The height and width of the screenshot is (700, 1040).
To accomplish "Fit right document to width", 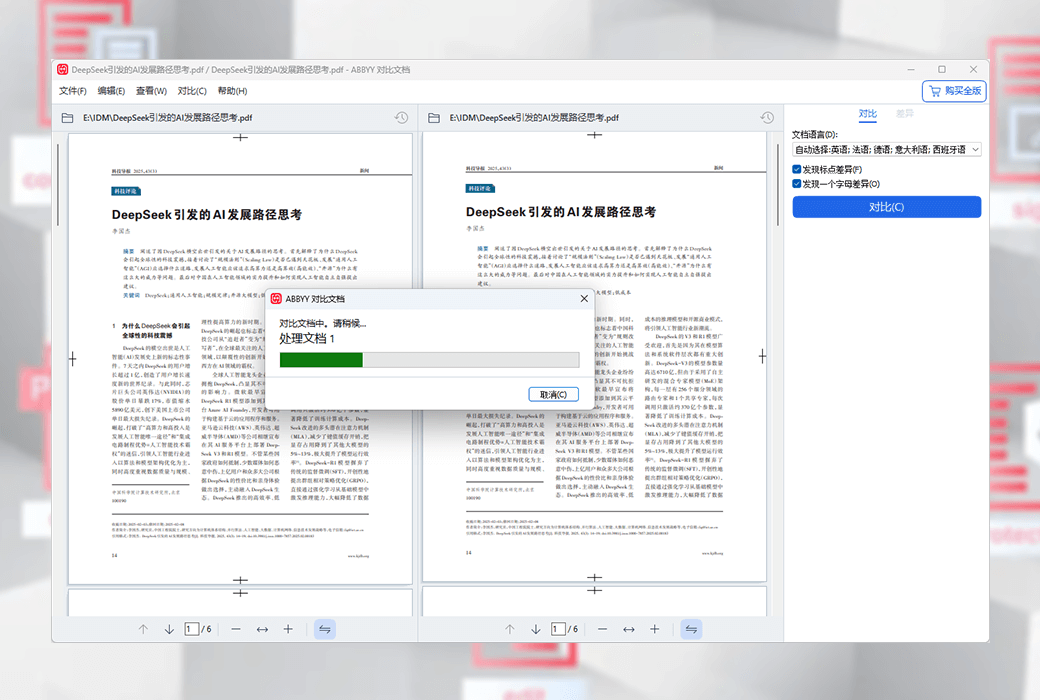I will (x=628, y=629).
